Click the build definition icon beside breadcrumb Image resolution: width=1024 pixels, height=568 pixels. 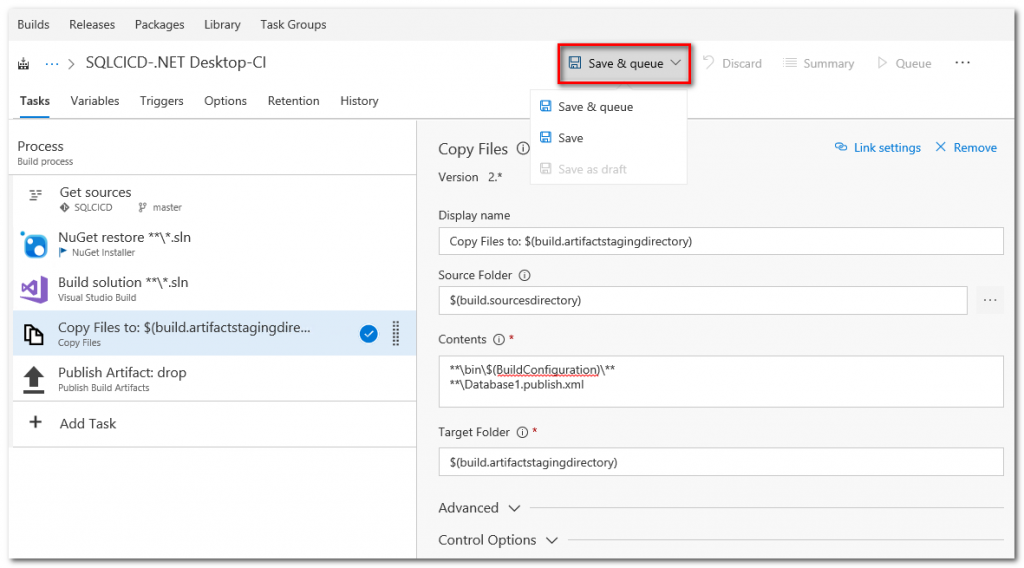tap(24, 64)
